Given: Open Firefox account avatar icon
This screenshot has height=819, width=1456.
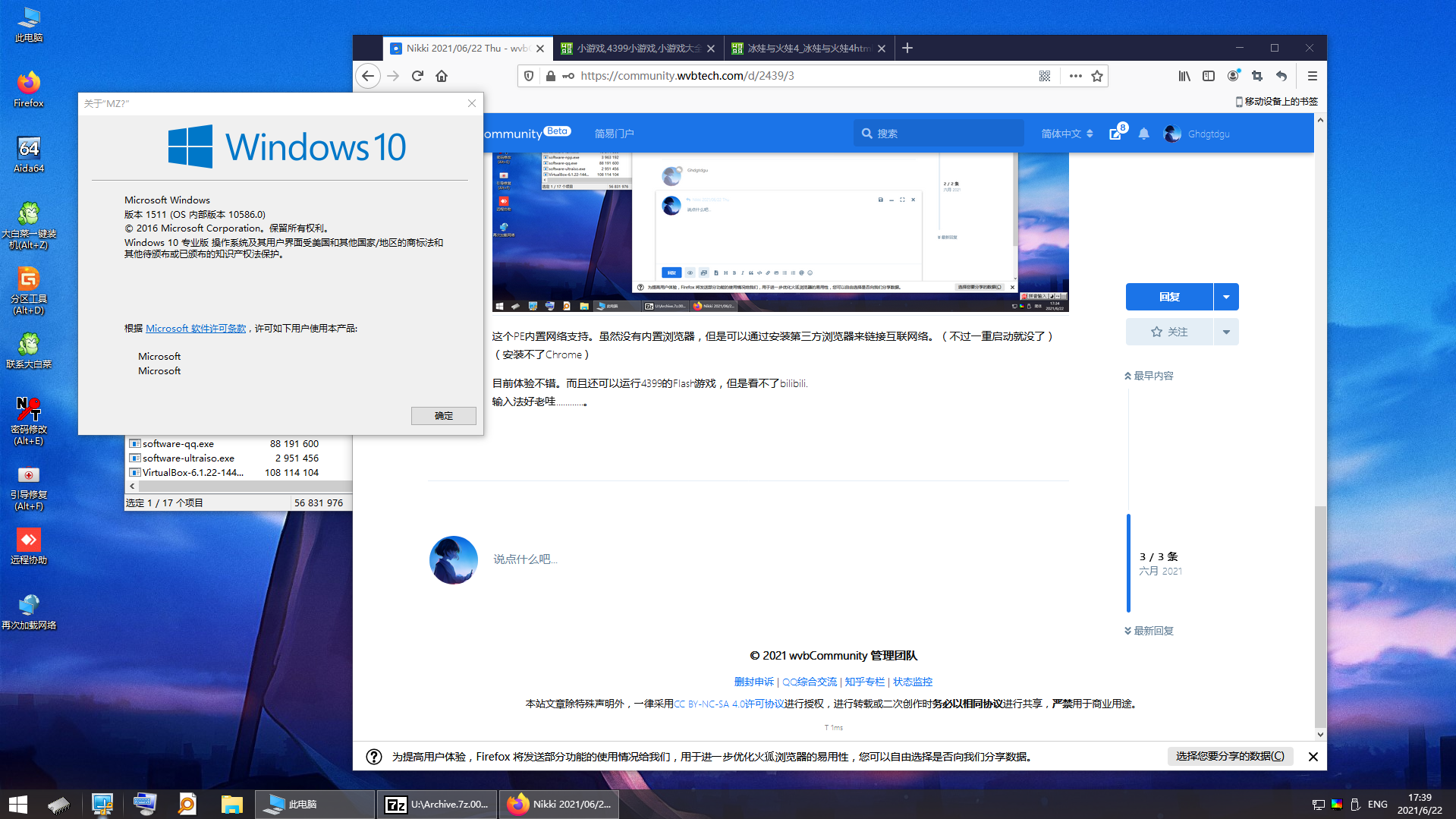Looking at the screenshot, I should click(x=1233, y=76).
